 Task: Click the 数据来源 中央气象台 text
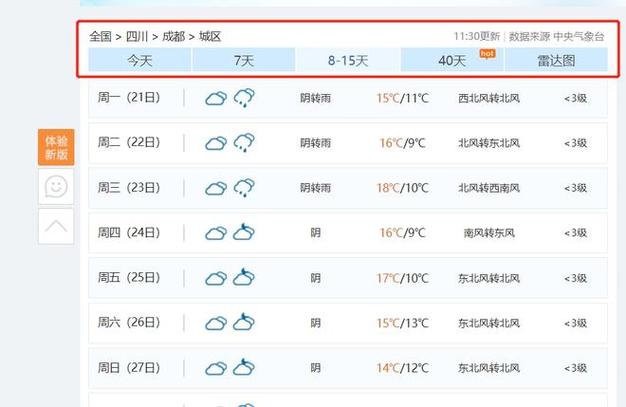556,36
